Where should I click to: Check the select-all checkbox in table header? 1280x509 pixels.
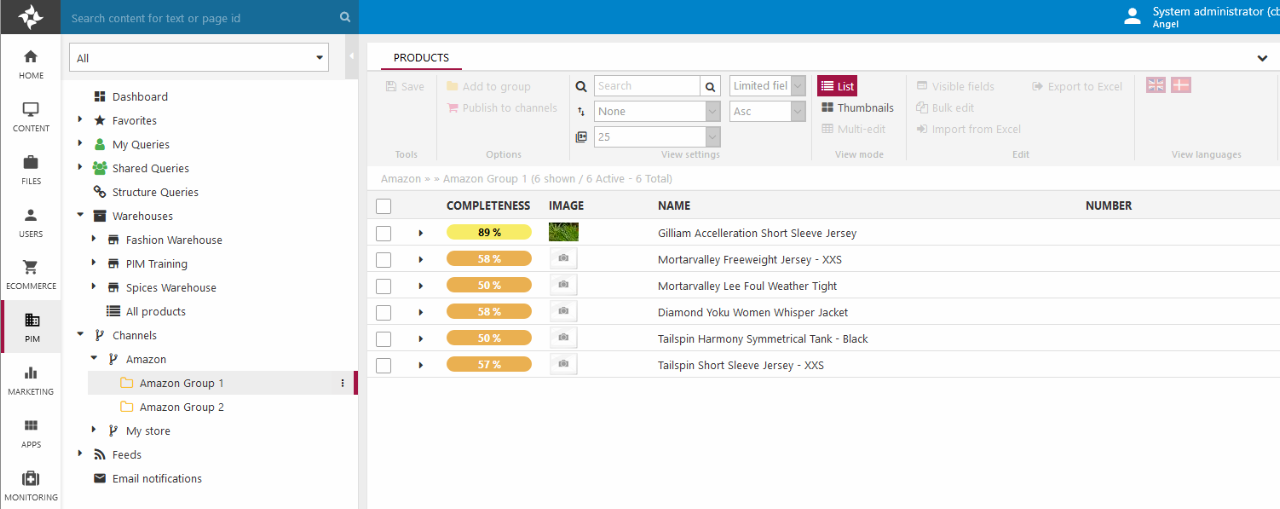[383, 206]
